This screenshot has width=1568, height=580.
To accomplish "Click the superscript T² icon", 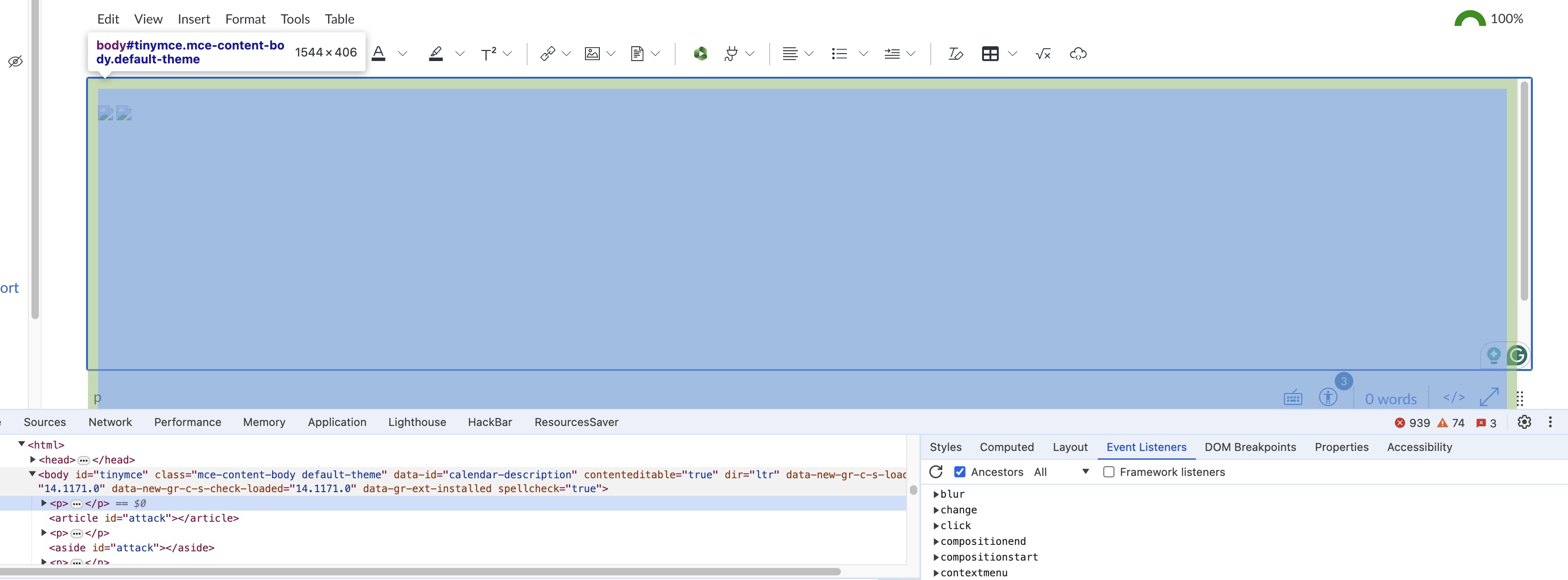I will (488, 54).
